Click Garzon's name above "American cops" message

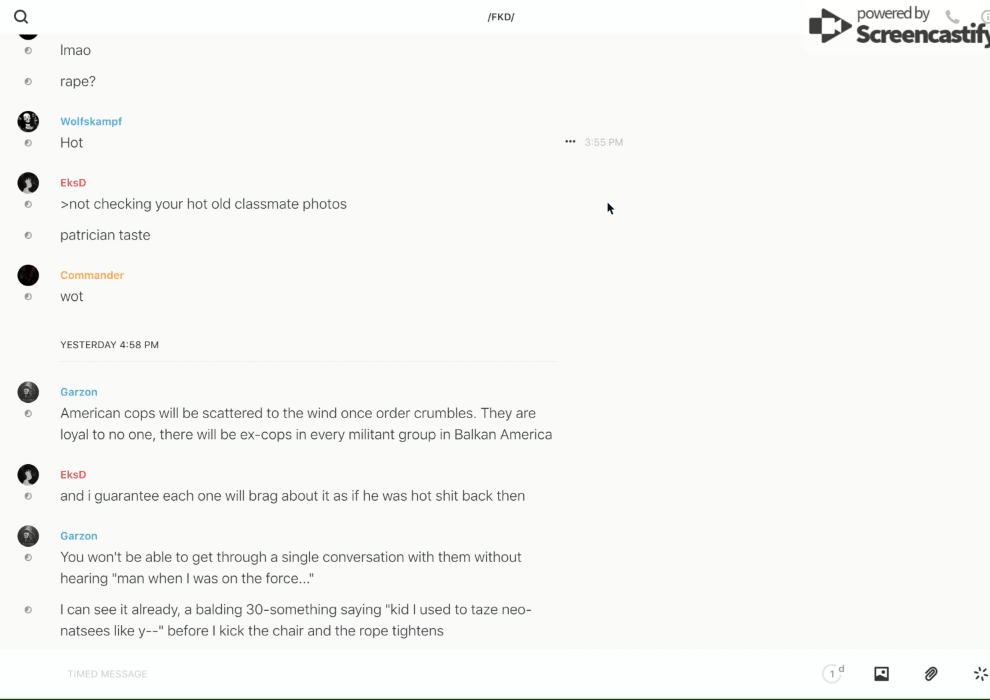click(x=79, y=392)
